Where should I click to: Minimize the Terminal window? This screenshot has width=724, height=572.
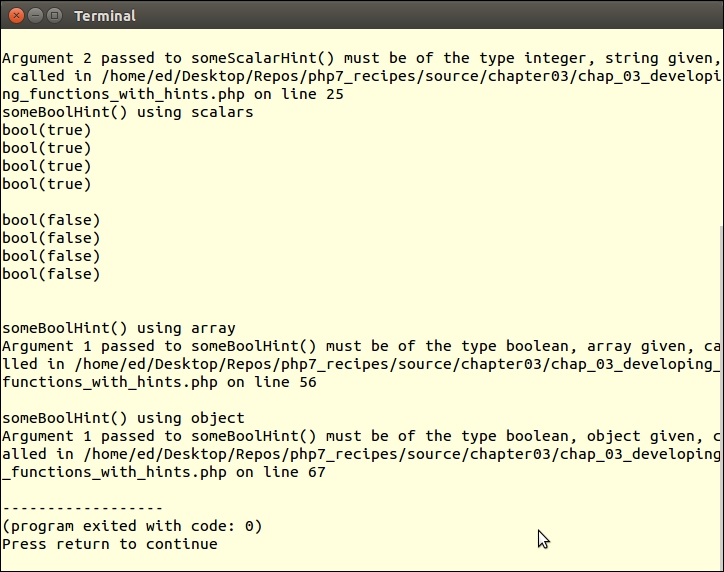click(x=34, y=15)
